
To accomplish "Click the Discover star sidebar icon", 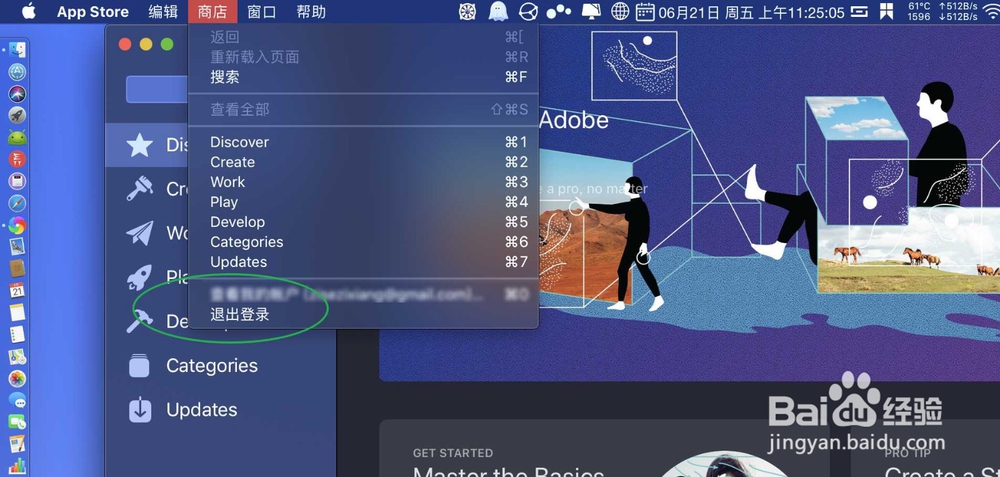I will [x=140, y=145].
